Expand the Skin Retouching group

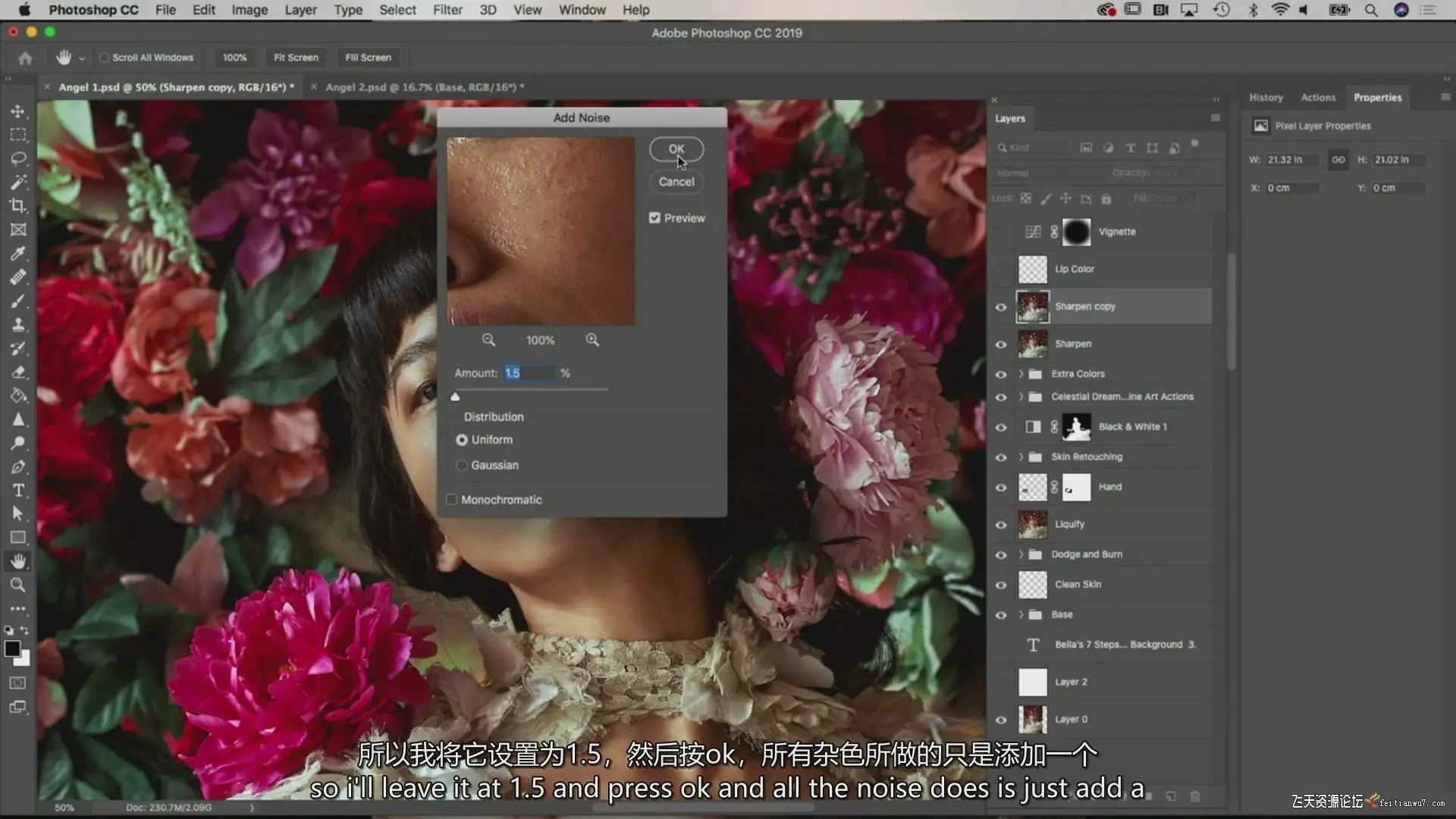point(1021,457)
